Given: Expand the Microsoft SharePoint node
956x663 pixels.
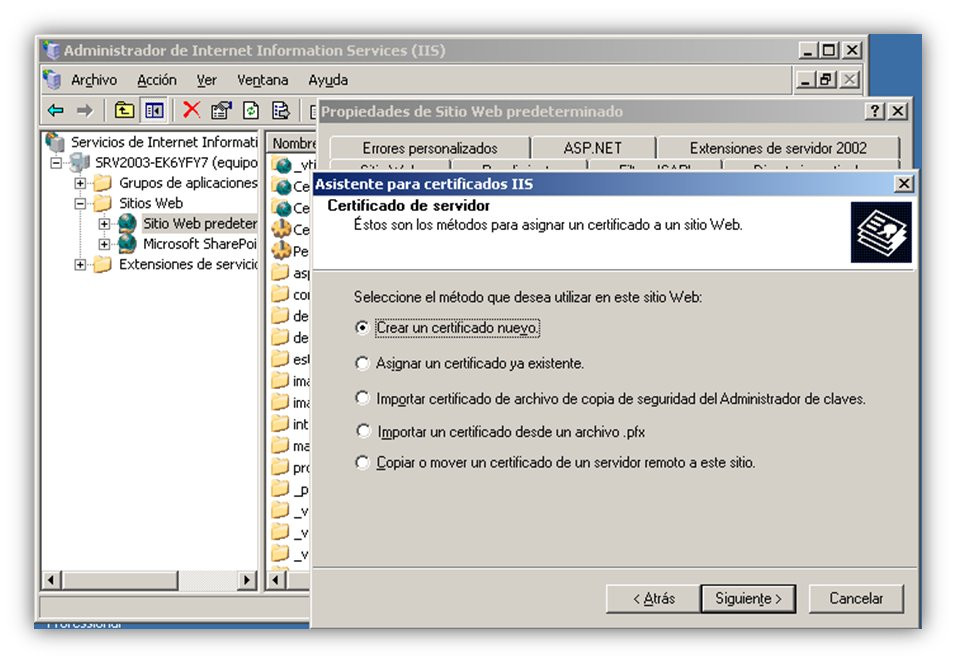Looking at the screenshot, I should point(104,244).
